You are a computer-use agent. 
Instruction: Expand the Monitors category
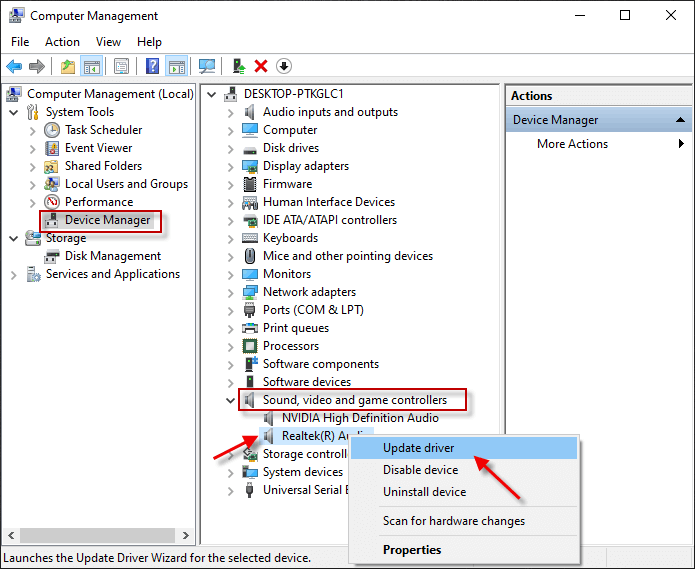(230, 275)
